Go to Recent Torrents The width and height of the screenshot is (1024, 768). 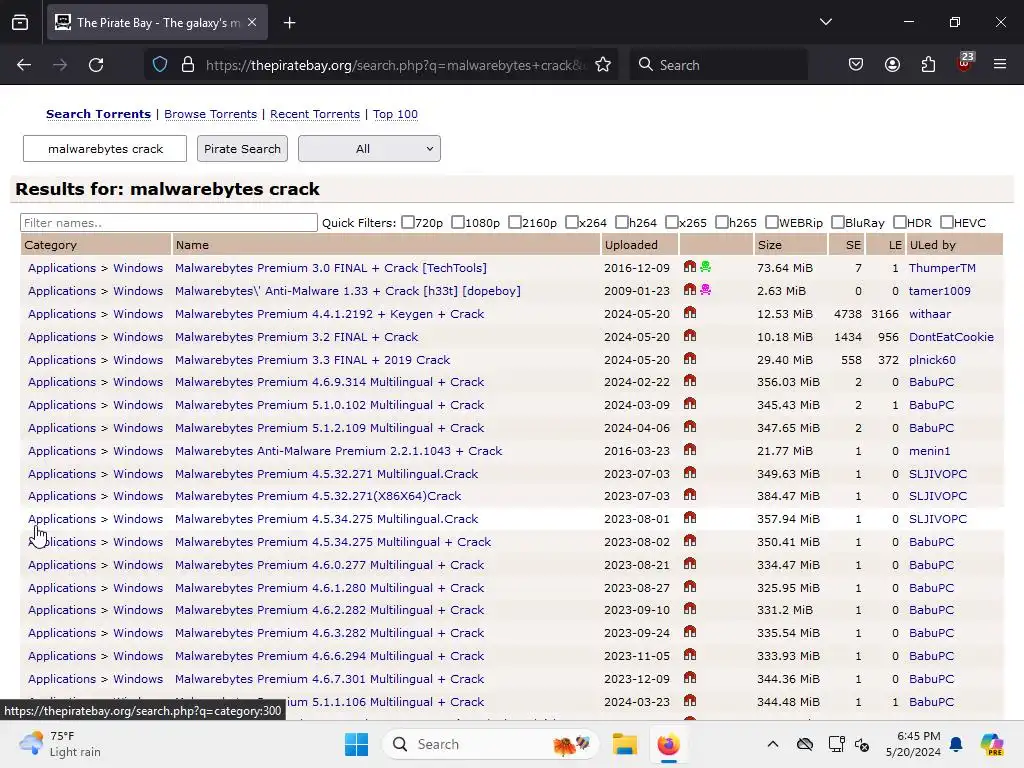tap(315, 114)
